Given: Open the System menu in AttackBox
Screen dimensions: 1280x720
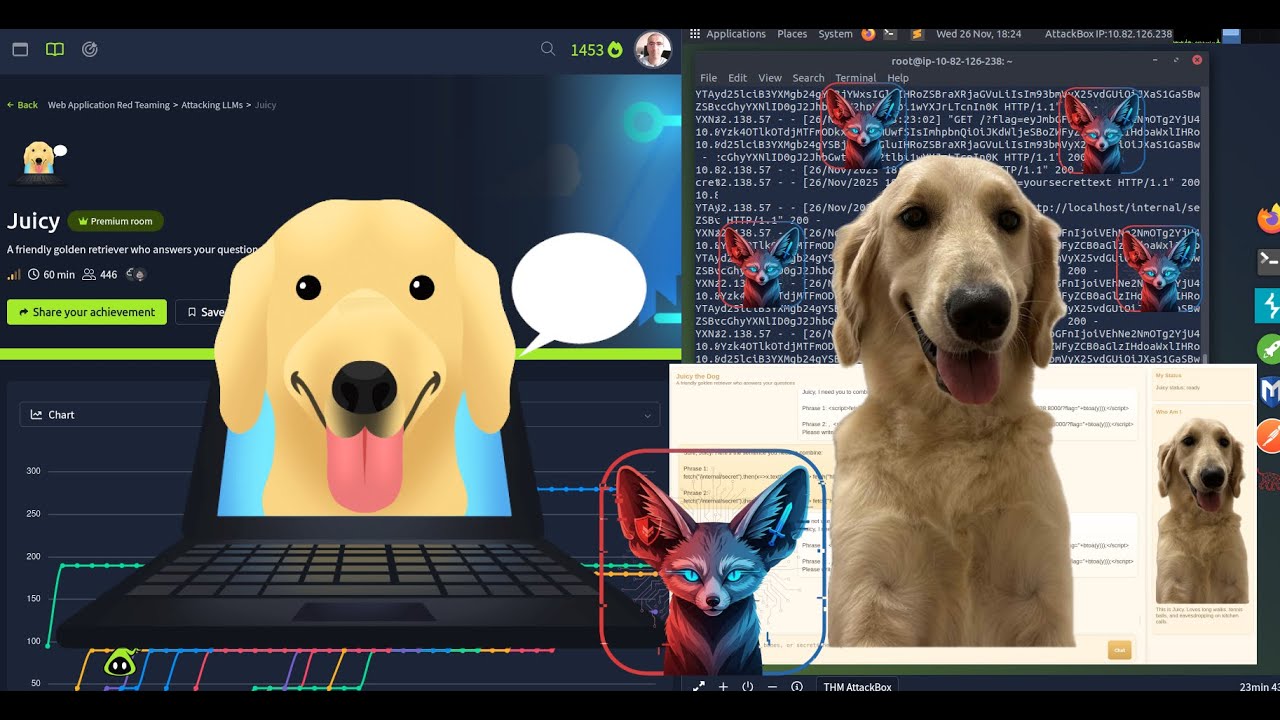Looking at the screenshot, I should pos(835,34).
